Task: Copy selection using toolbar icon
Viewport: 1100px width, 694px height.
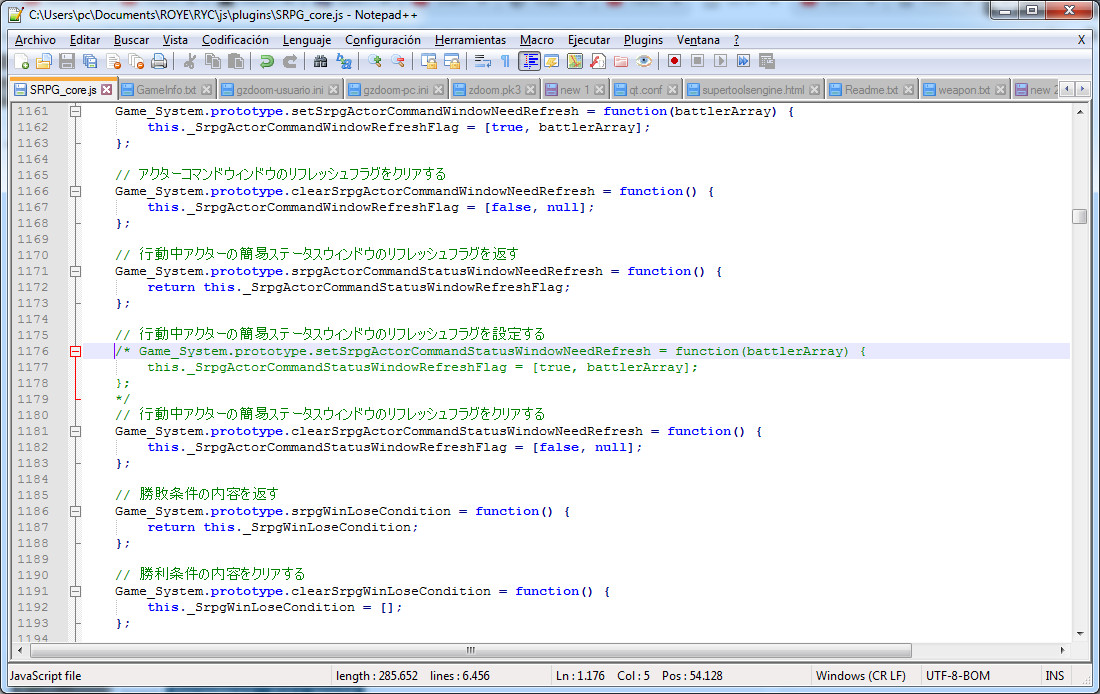Action: (213, 62)
